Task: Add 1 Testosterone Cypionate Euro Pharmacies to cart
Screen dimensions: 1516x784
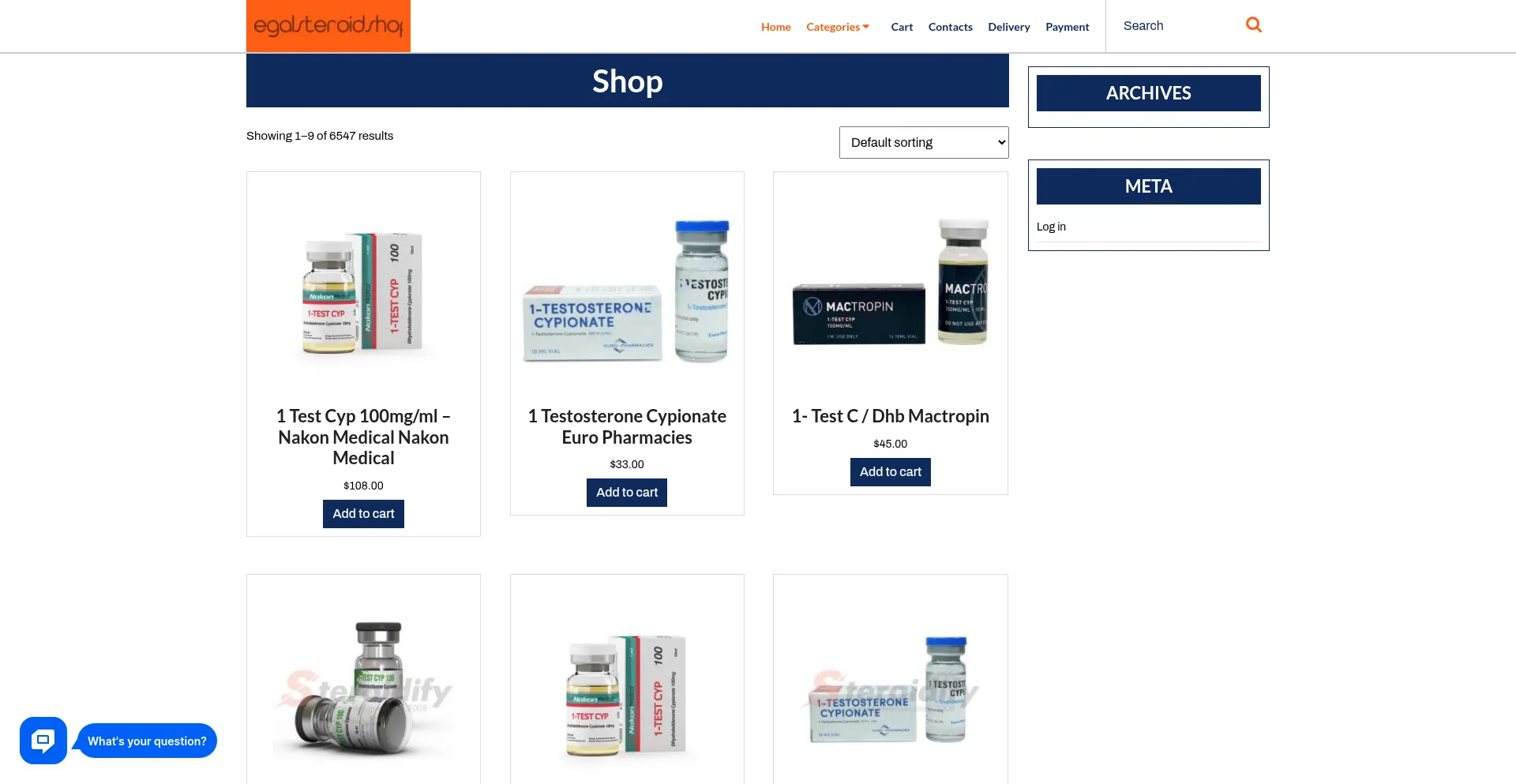Action: click(x=627, y=493)
